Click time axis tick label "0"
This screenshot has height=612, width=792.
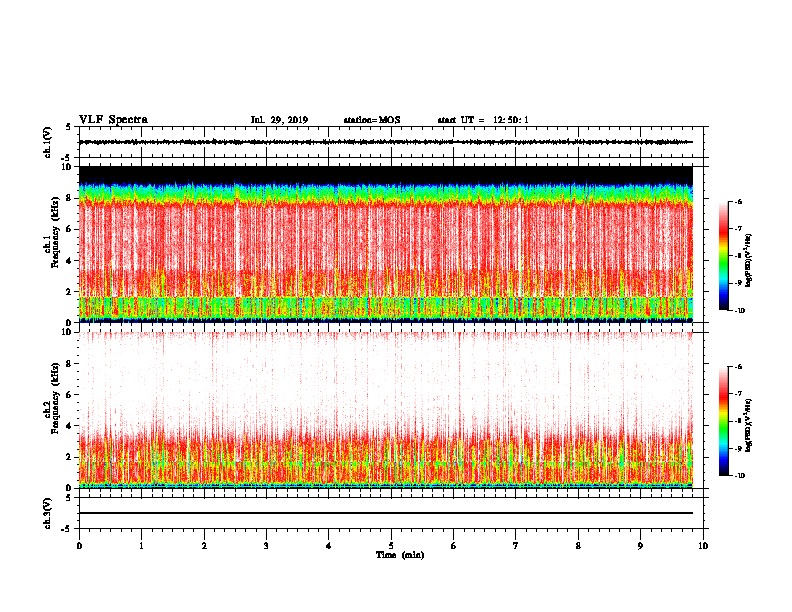tap(79, 546)
